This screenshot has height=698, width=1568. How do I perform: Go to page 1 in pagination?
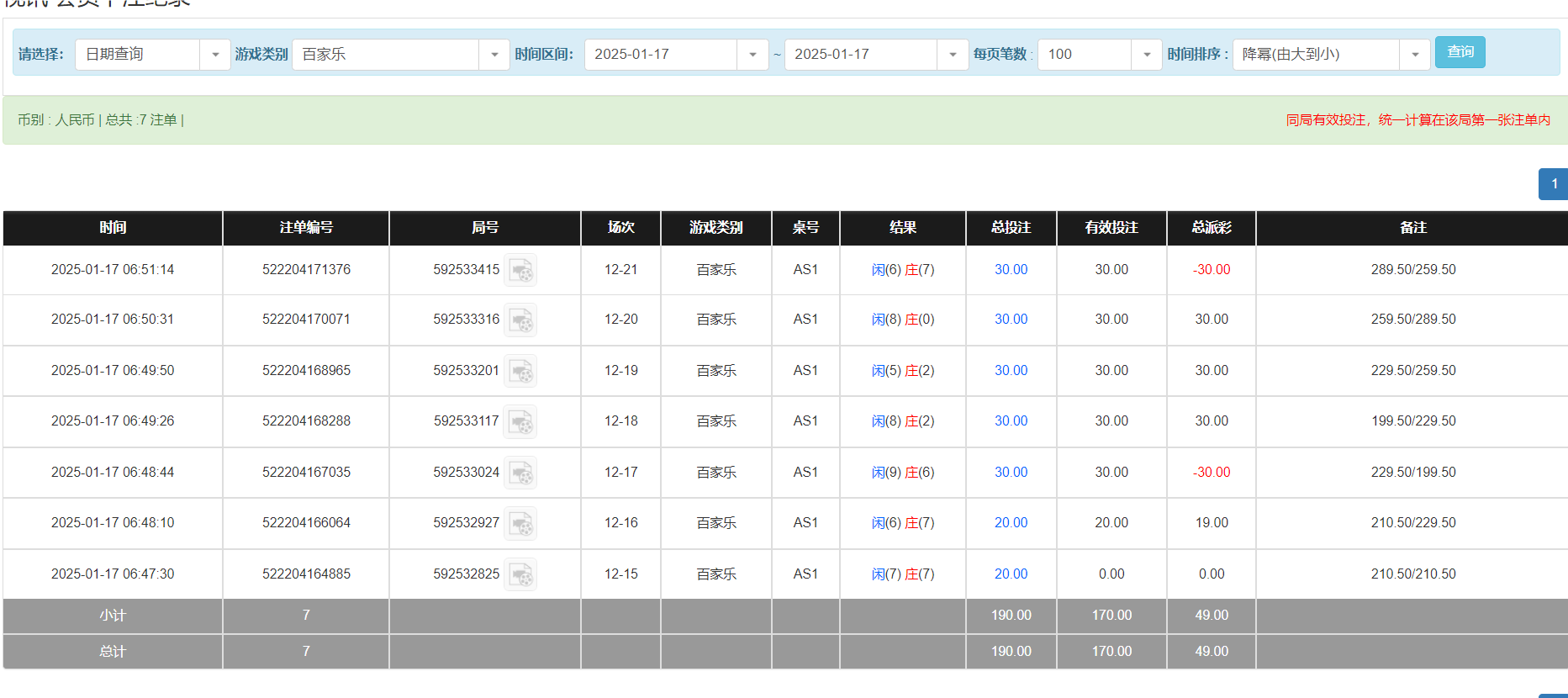[1554, 184]
